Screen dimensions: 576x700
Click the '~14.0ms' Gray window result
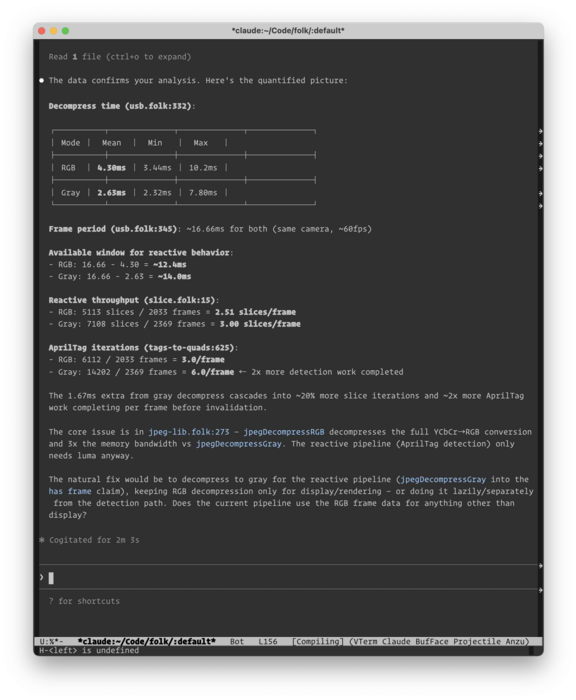coord(175,277)
